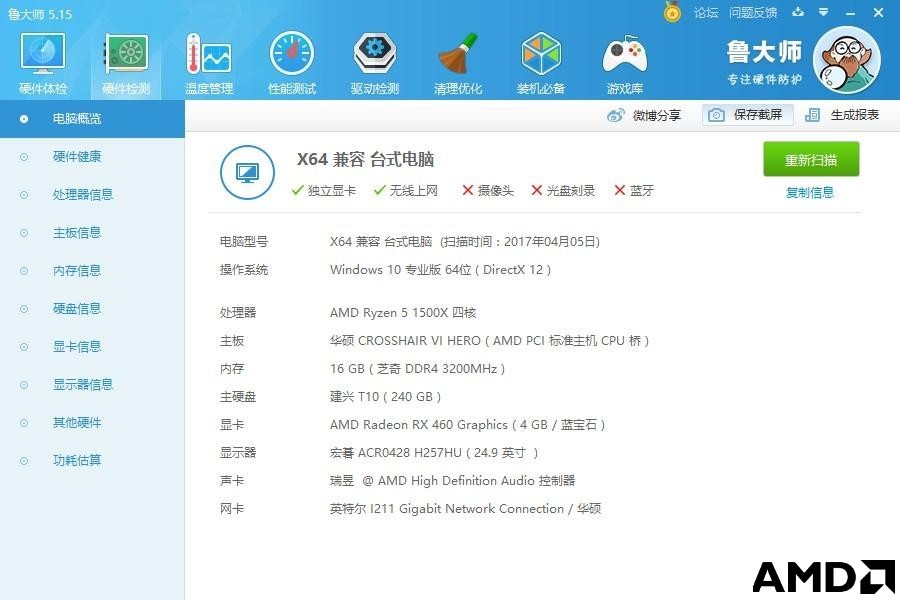Select 功耗估算 in the sidebar
Viewport: 900px width, 600px height.
92,460
